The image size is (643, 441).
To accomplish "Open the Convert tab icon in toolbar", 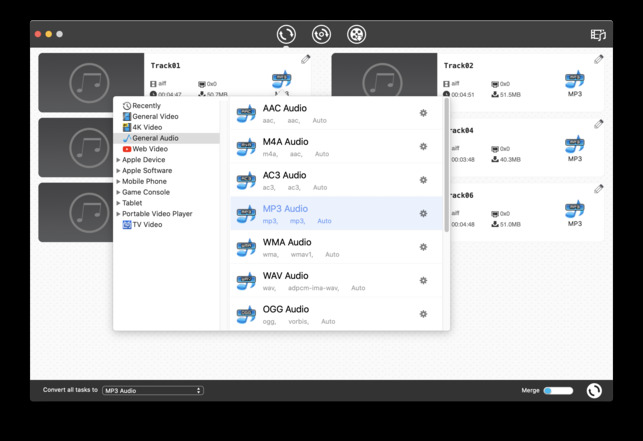I will 286,34.
